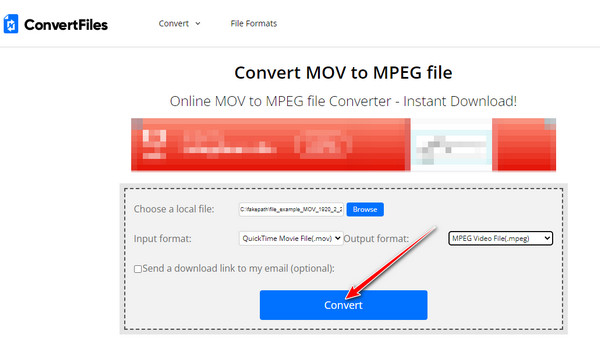Viewport: 600px width, 362px height.
Task: Click the Browse button
Action: click(365, 209)
